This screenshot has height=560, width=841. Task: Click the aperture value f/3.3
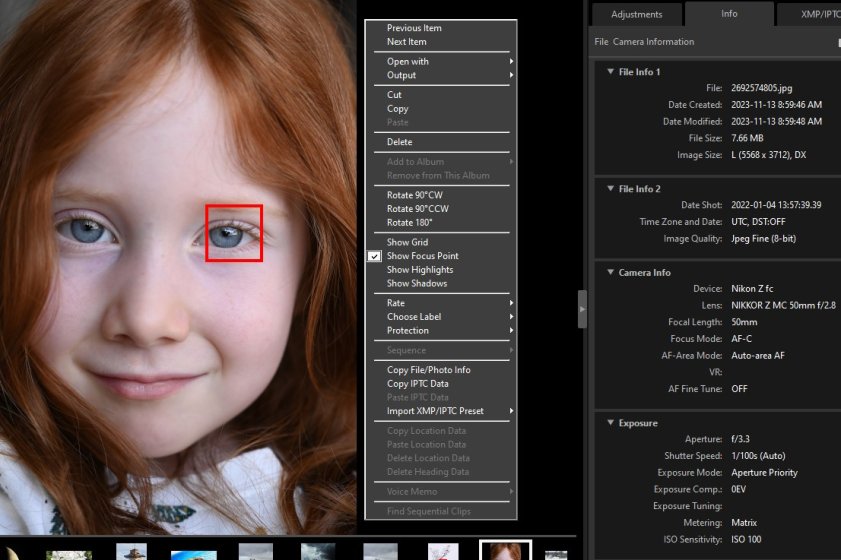tap(740, 439)
